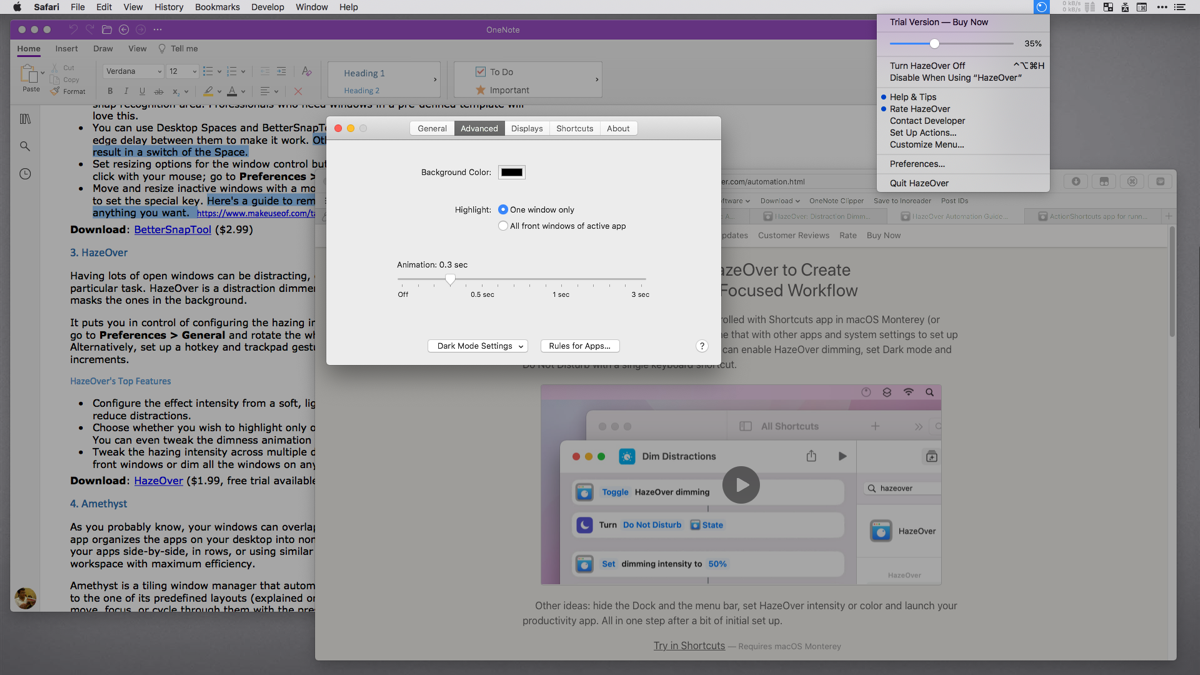Click the profile avatar in OneNote sidebar
1200x675 pixels.
[26, 598]
